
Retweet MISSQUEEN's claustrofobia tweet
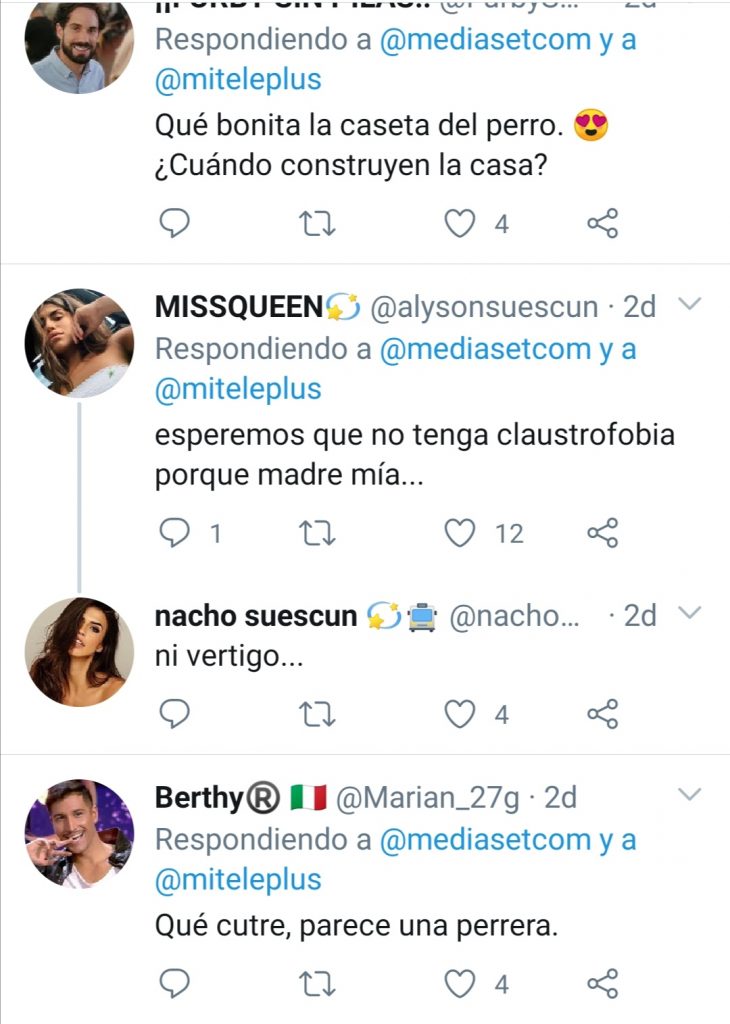click(x=318, y=534)
